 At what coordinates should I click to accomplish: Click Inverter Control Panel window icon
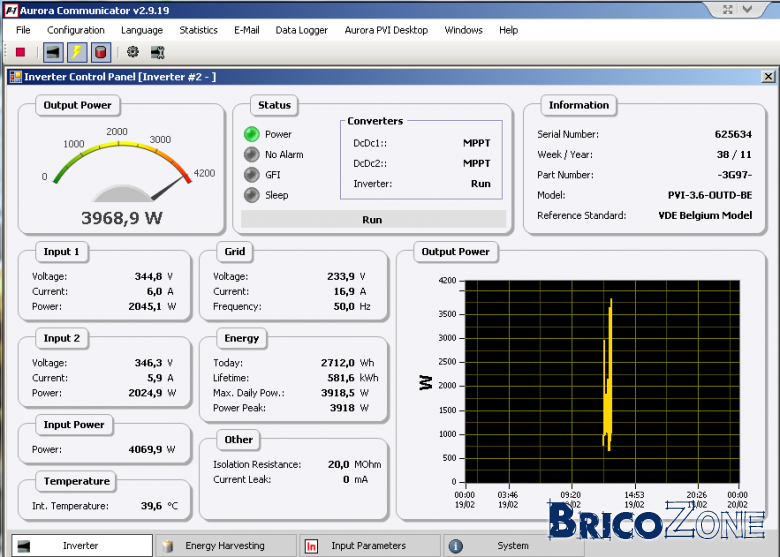[x=16, y=77]
